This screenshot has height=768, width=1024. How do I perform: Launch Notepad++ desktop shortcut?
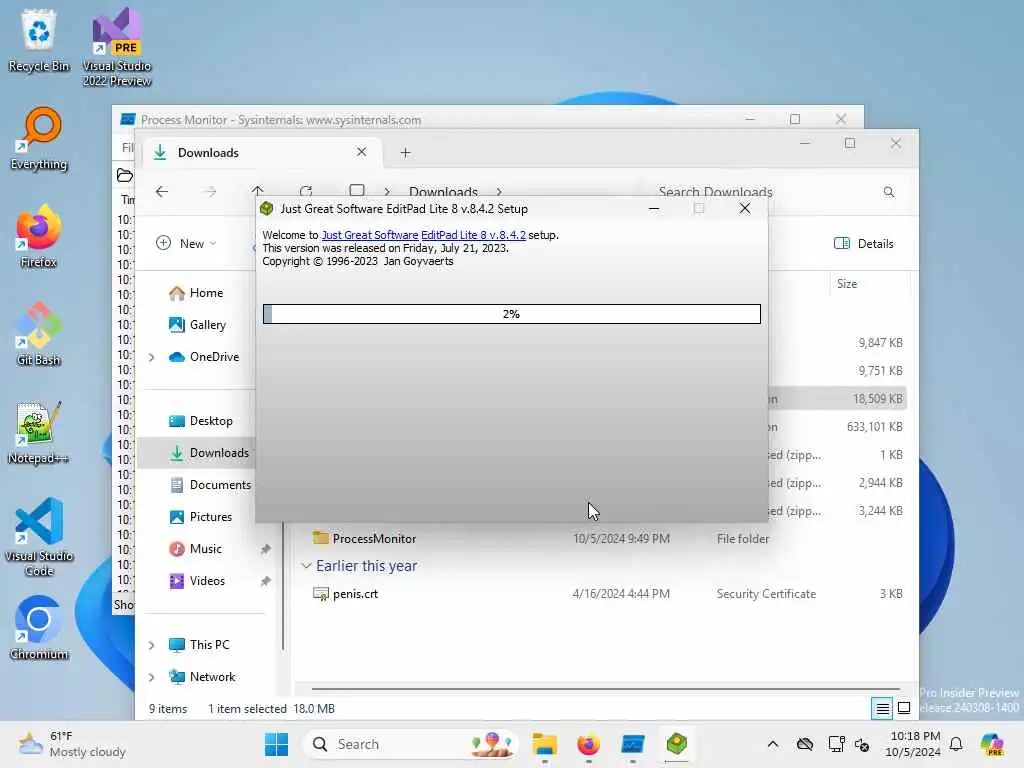point(39,432)
